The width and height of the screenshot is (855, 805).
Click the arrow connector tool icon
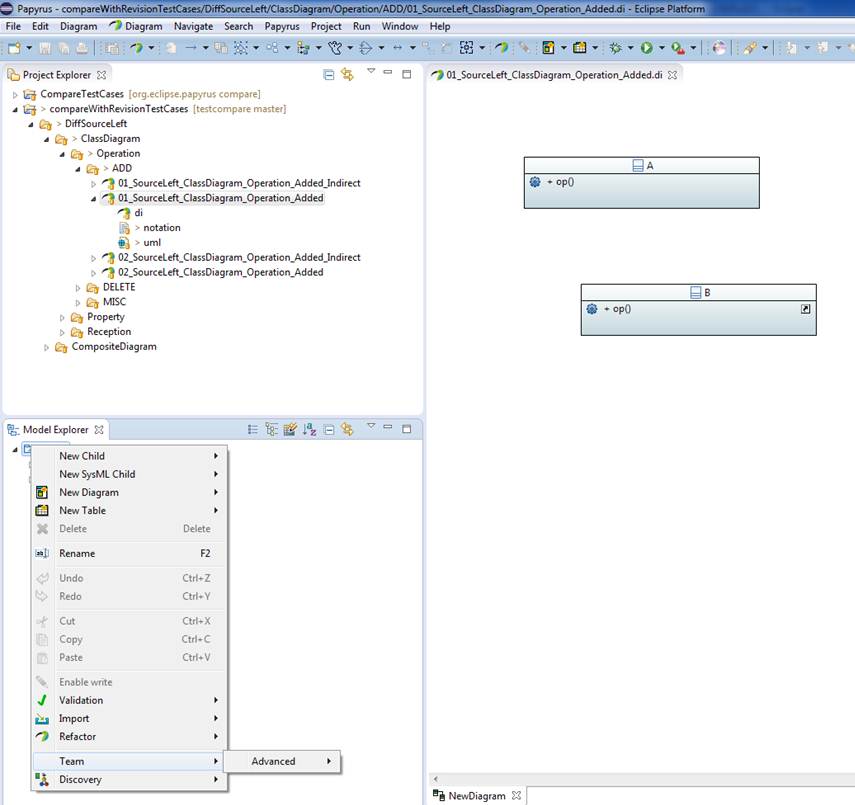[x=191, y=48]
